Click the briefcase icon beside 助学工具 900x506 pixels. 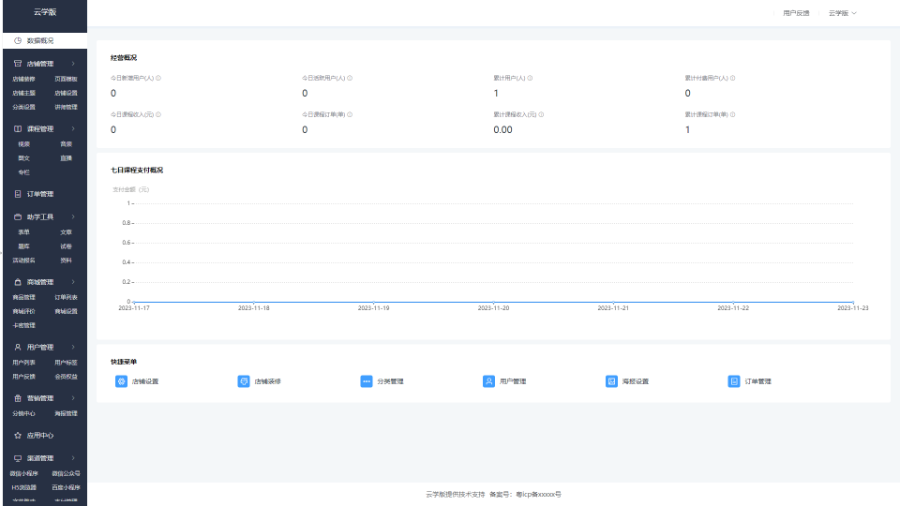18,217
